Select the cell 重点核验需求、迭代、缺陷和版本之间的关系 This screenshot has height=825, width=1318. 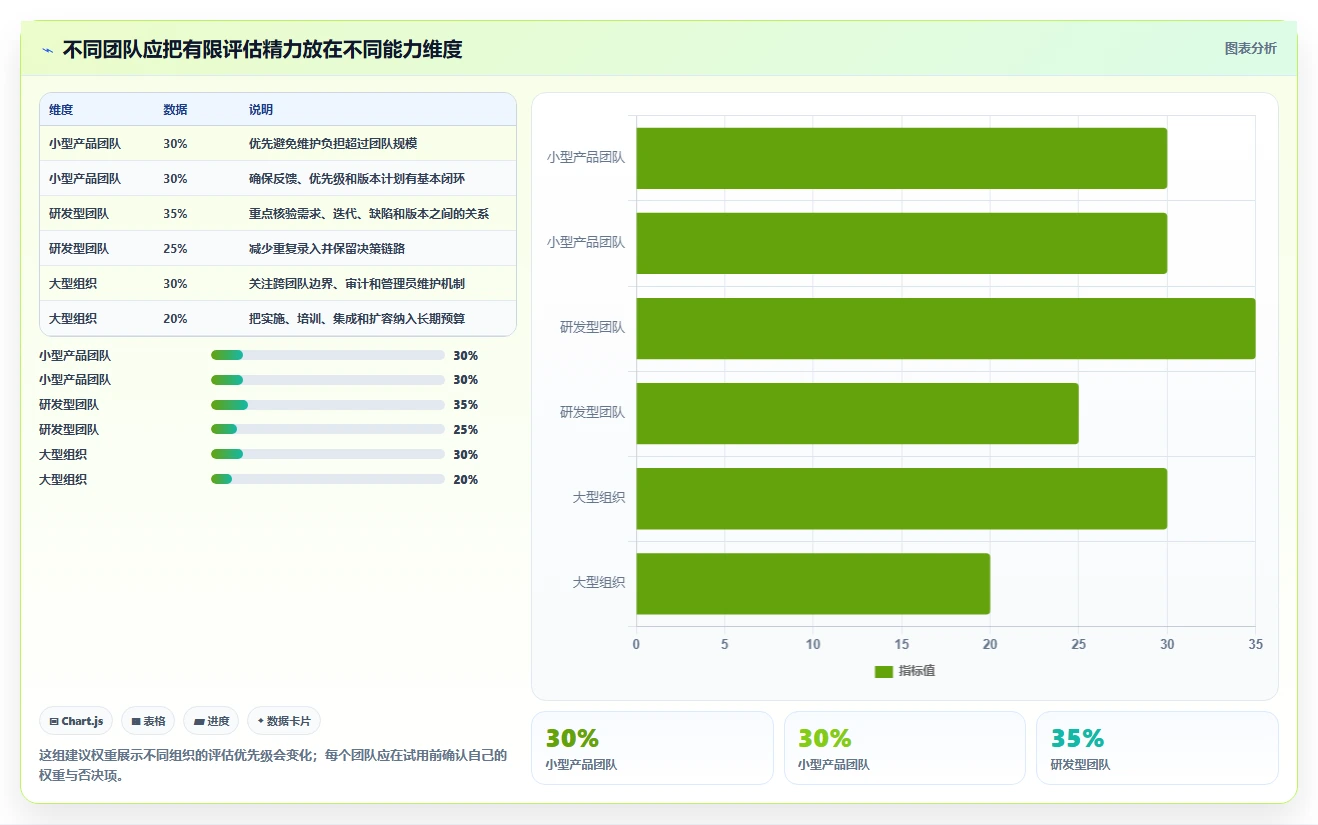coord(369,214)
